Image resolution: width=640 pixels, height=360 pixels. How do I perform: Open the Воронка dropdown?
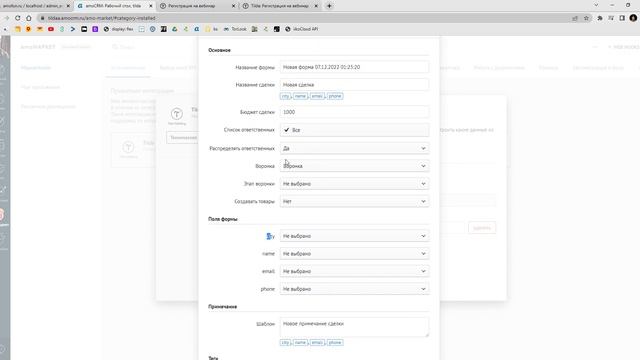pos(354,166)
